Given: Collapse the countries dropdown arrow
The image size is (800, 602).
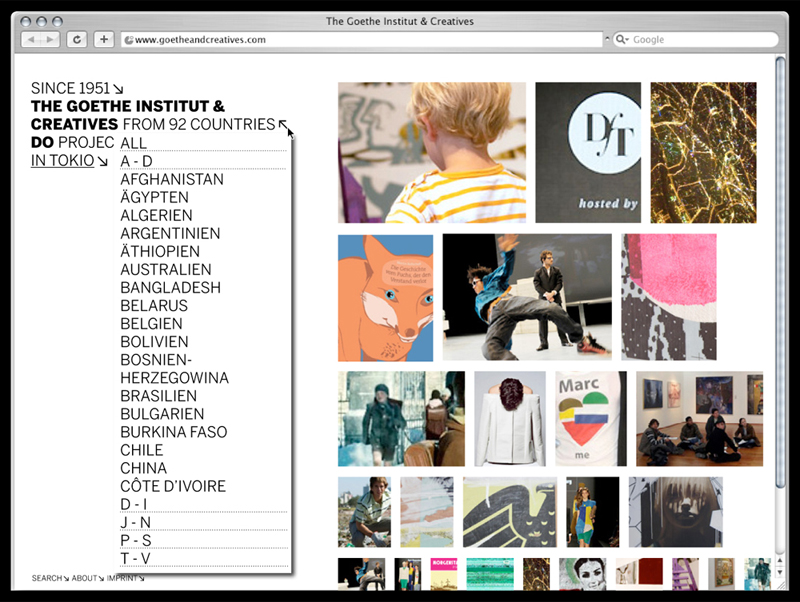Looking at the screenshot, I should (x=283, y=124).
